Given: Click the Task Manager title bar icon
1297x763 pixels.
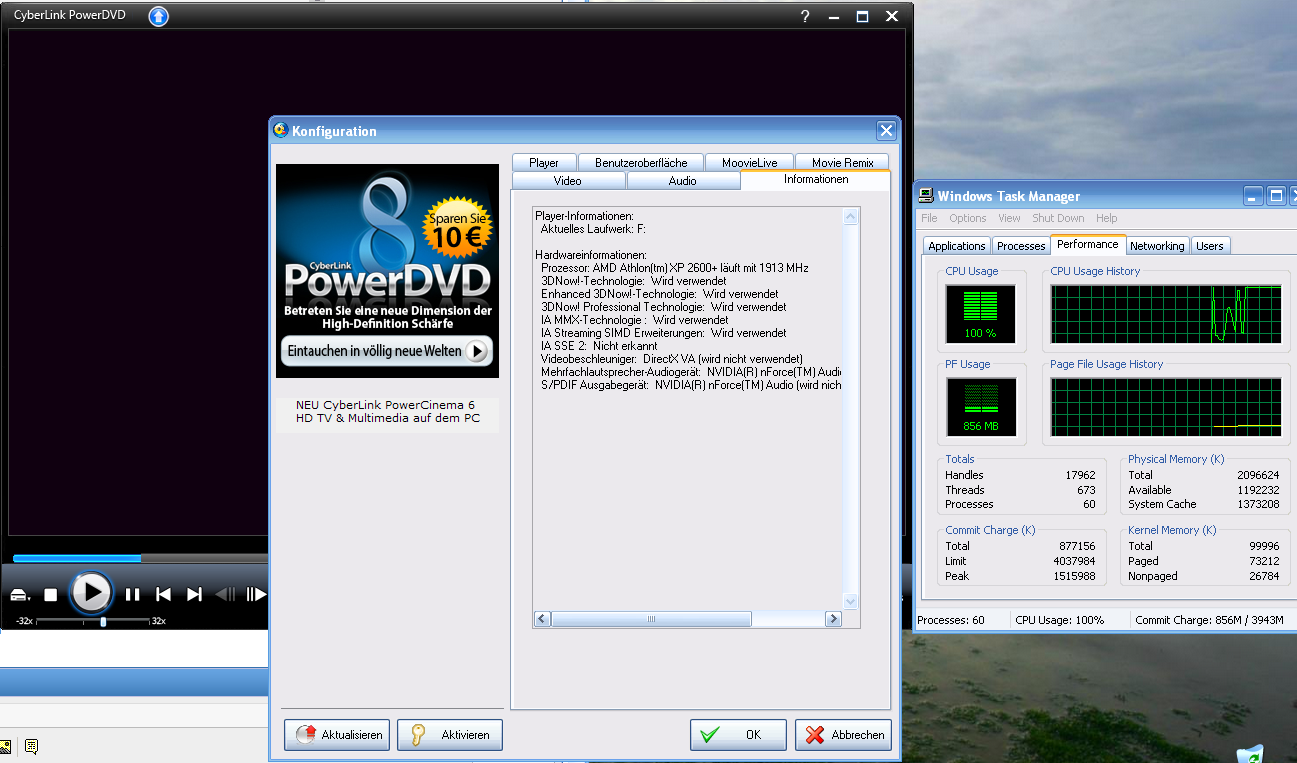Looking at the screenshot, I should [926, 196].
